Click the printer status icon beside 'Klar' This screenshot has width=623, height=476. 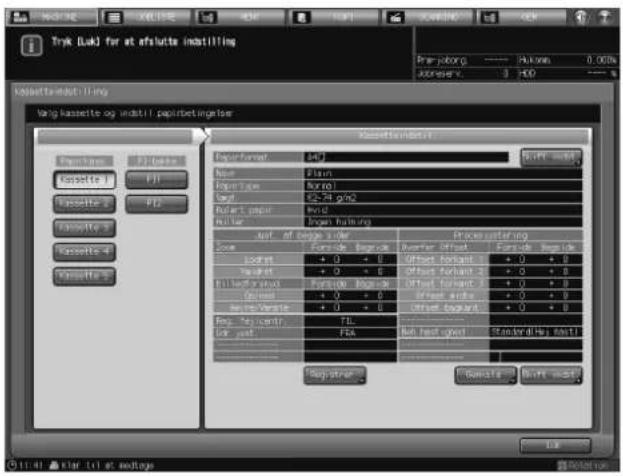point(54,465)
